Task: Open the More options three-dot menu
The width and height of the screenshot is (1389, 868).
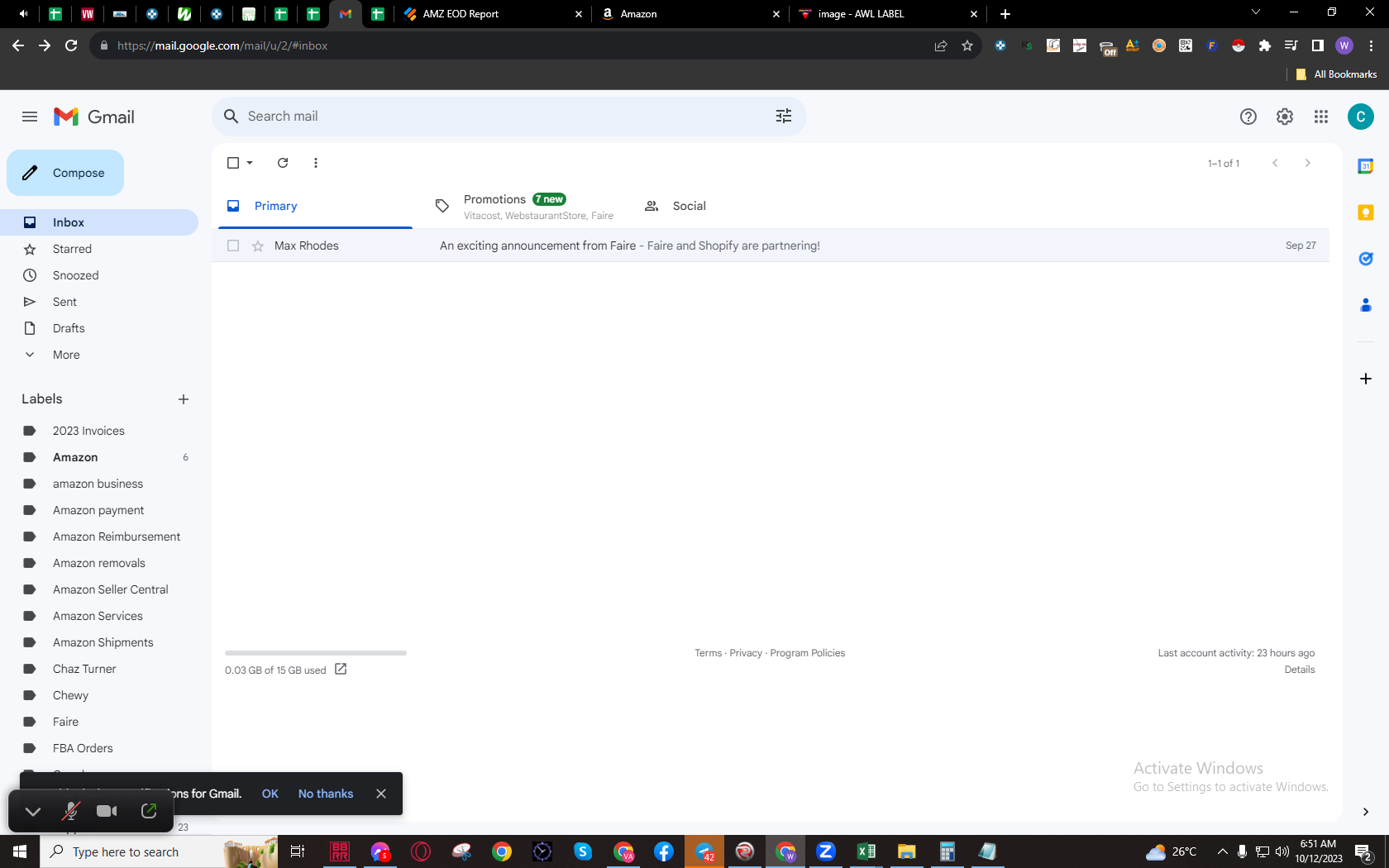Action: tap(316, 163)
